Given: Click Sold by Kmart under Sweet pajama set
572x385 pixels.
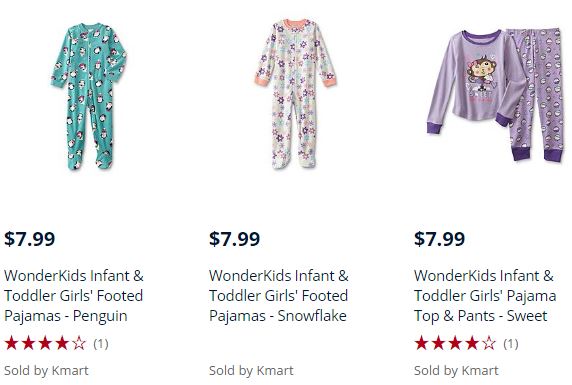Looking at the screenshot, I should [x=456, y=371].
